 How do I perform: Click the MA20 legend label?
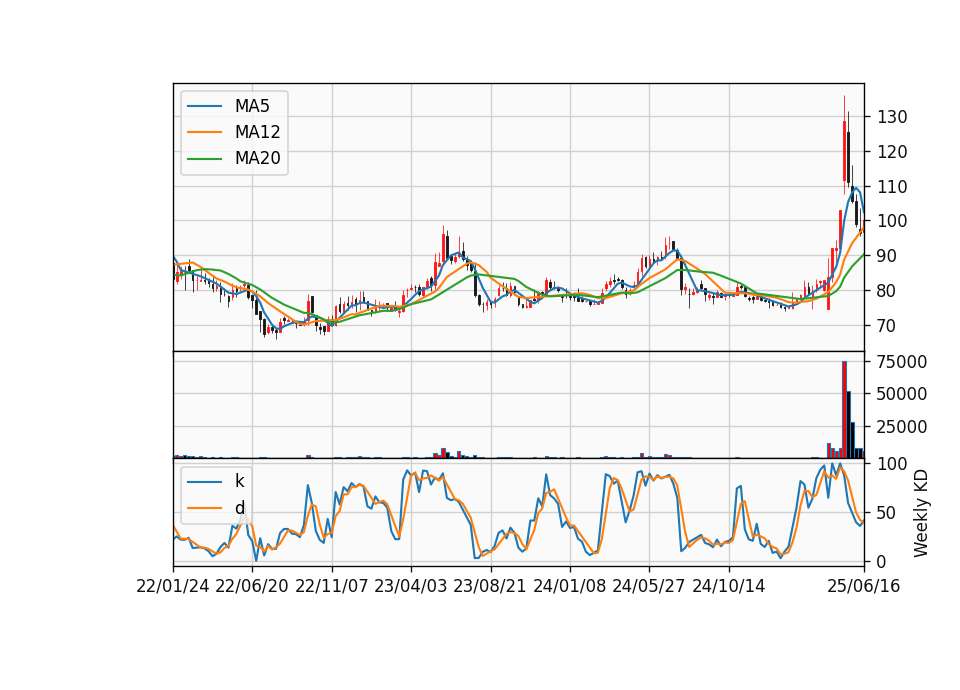(257, 159)
